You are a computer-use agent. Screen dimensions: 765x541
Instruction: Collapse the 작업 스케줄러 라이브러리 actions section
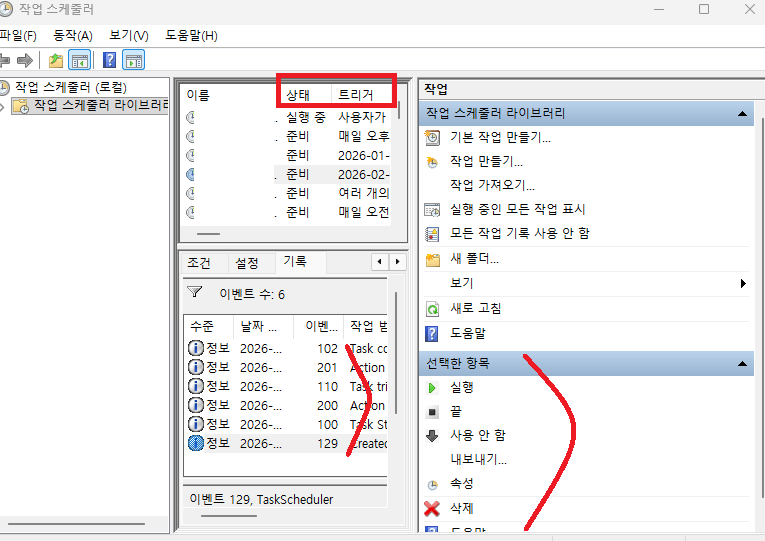click(743, 114)
